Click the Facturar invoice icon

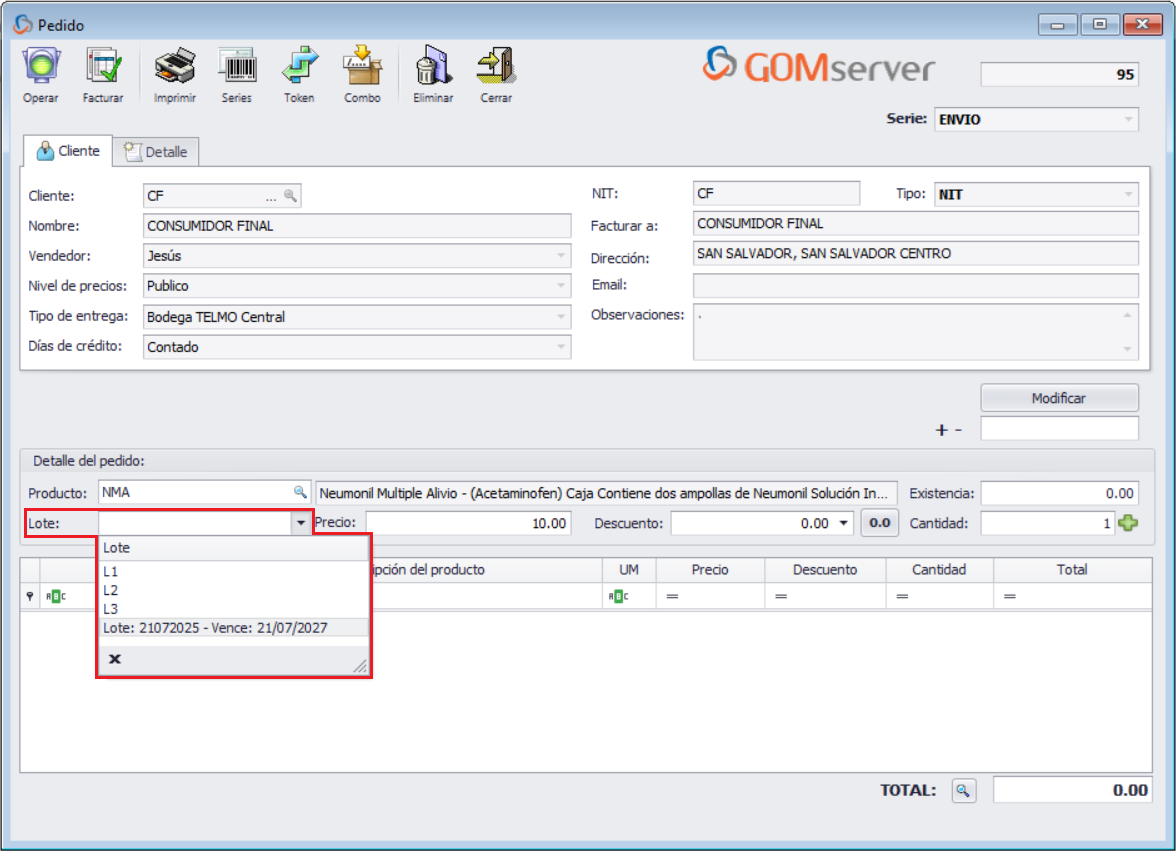103,69
